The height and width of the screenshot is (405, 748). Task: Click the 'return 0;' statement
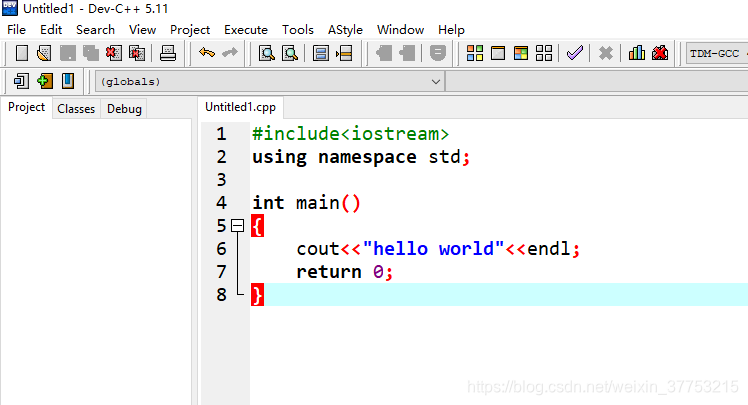coord(344,271)
